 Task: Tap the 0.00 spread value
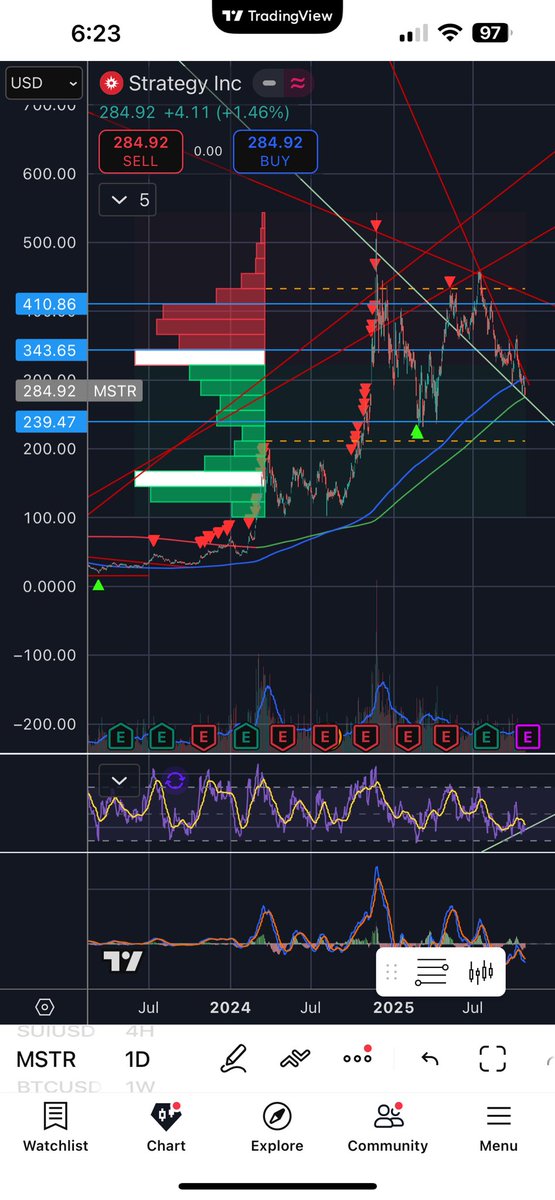point(208,151)
